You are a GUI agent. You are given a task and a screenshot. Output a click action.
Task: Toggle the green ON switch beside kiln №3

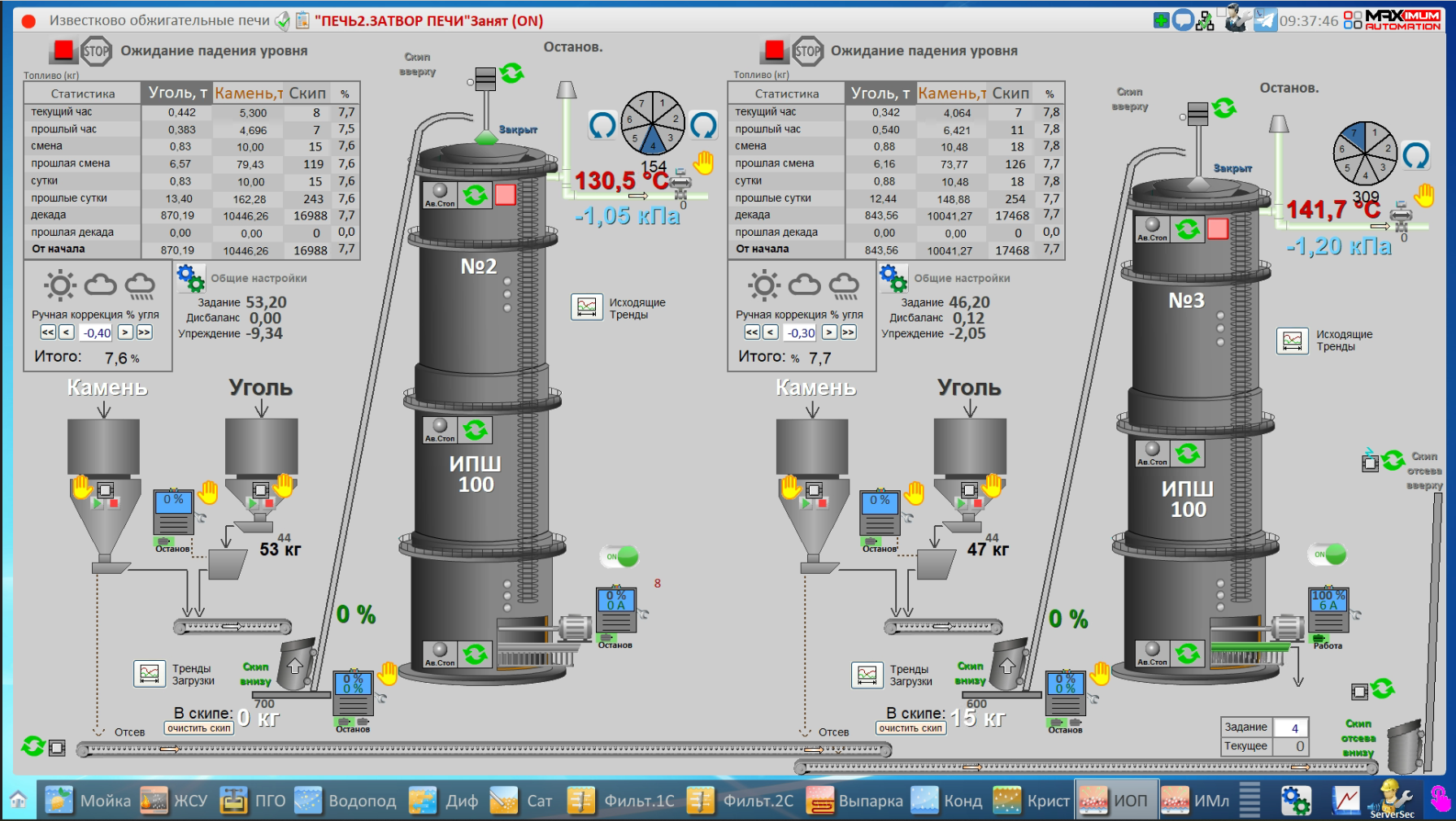pyautogui.click(x=1327, y=554)
